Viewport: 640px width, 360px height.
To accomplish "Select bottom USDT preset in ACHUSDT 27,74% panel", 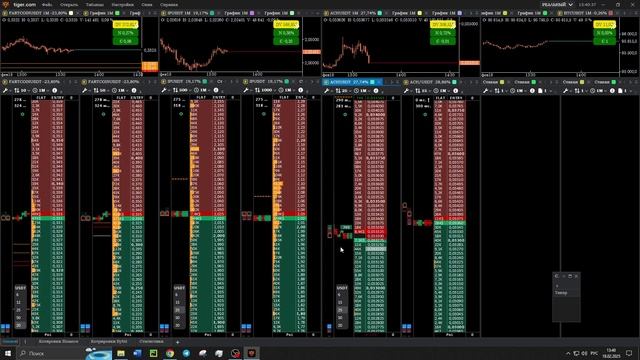I will pyautogui.click(x=341, y=325).
